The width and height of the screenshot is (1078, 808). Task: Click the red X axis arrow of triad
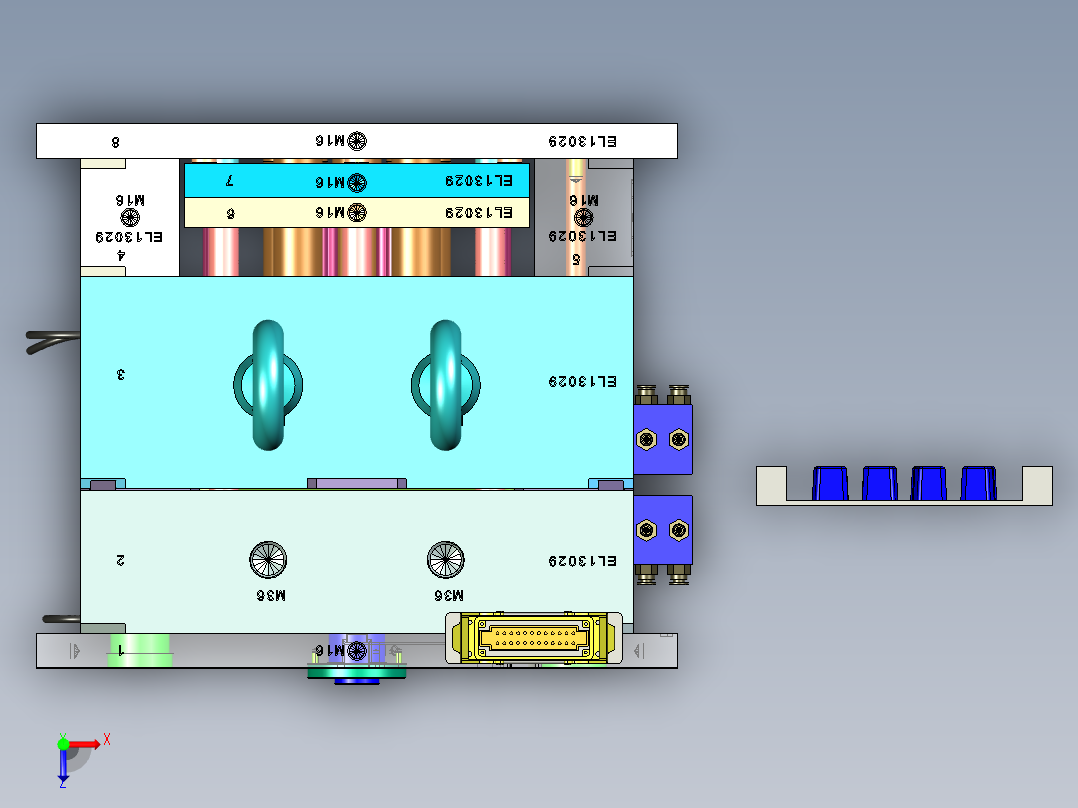(85, 744)
